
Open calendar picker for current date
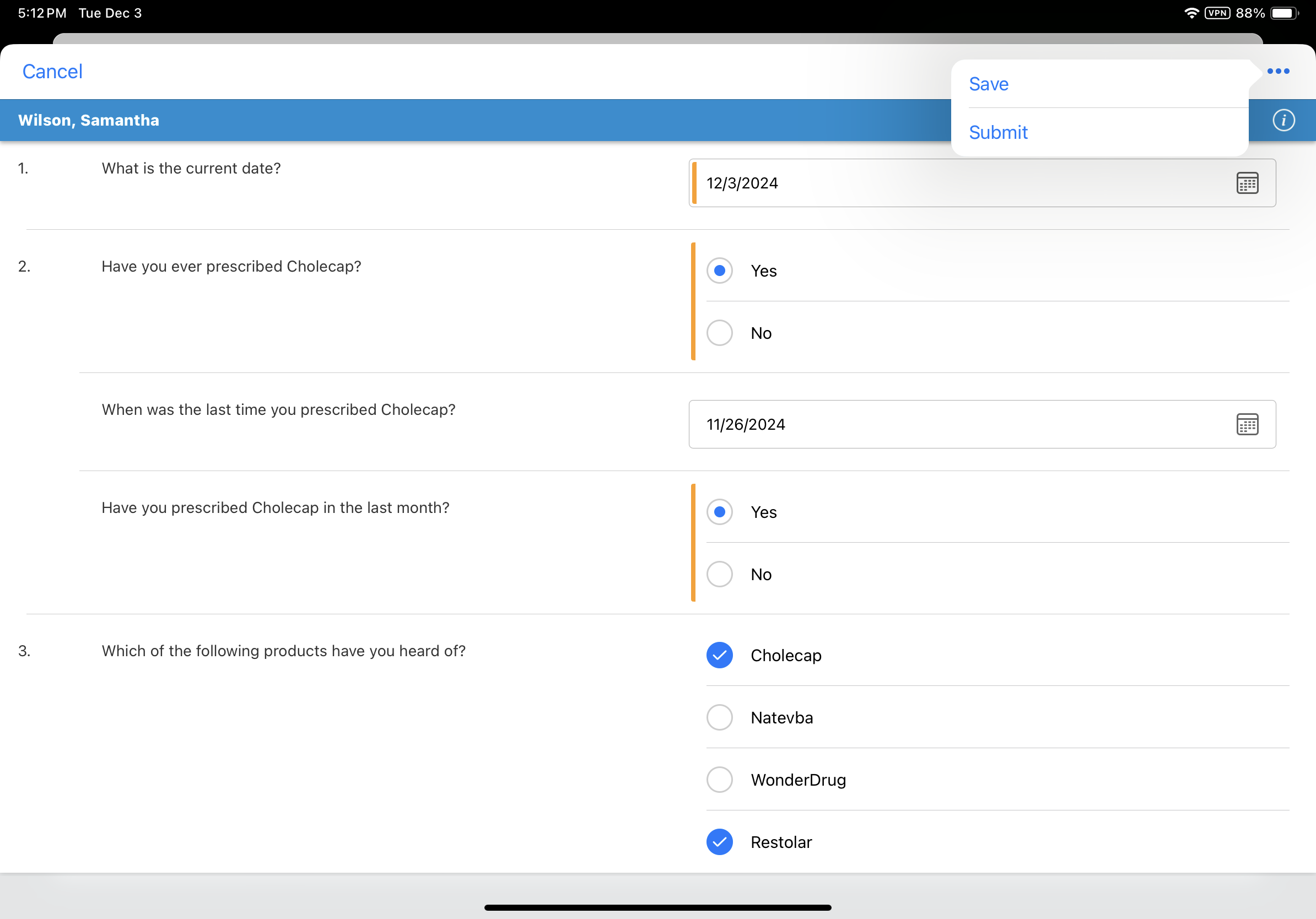pyautogui.click(x=1247, y=183)
